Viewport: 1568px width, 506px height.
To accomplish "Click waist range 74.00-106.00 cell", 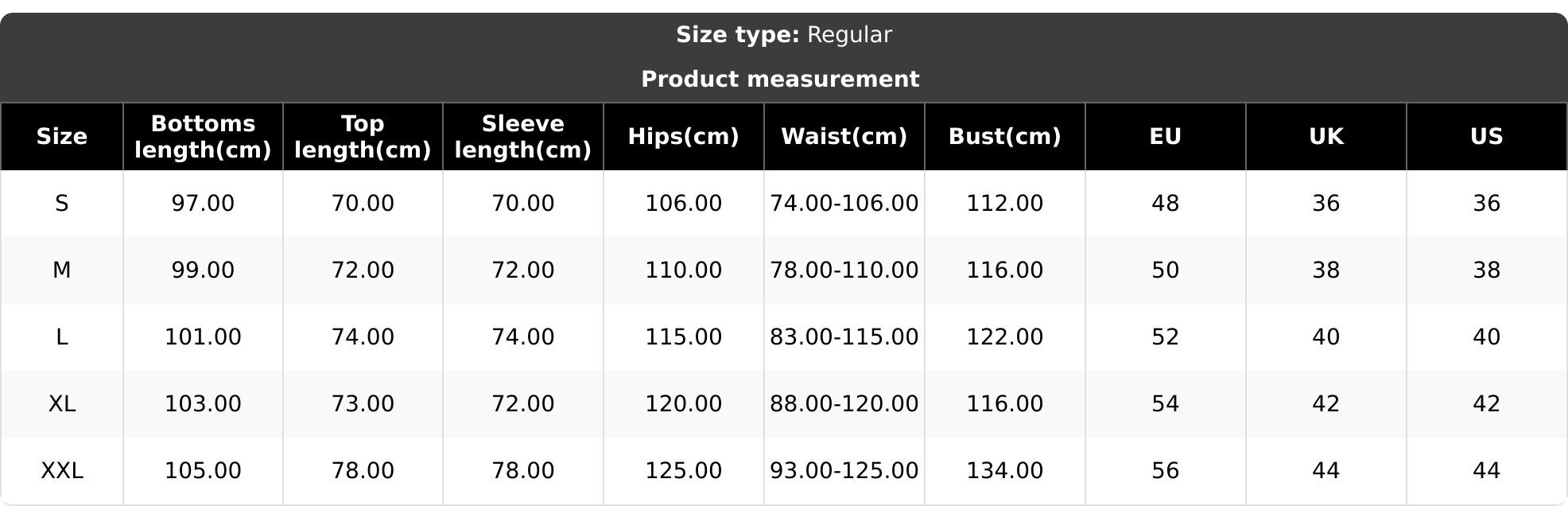I will click(844, 204).
